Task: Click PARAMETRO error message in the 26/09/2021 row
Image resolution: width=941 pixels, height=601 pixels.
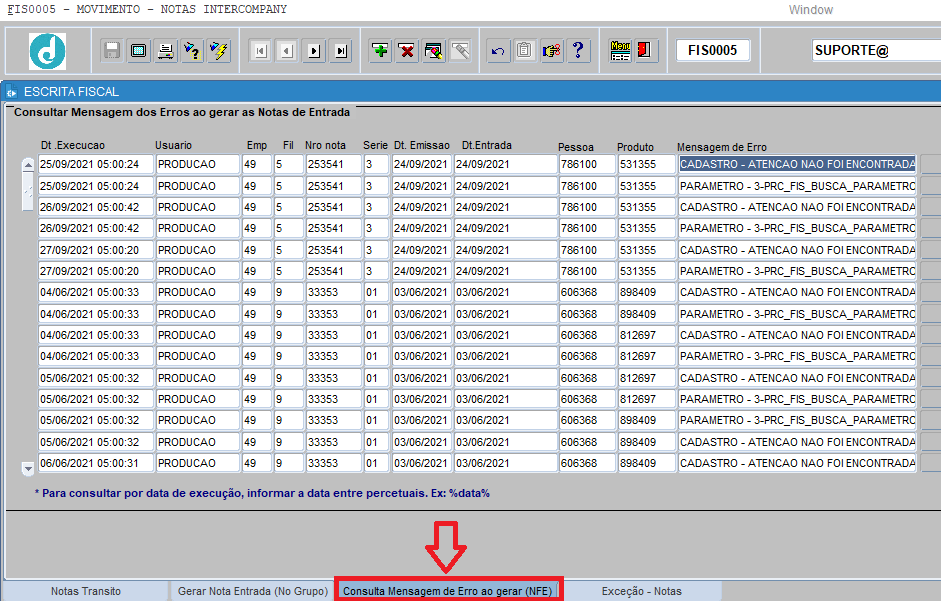Action: [x=798, y=228]
